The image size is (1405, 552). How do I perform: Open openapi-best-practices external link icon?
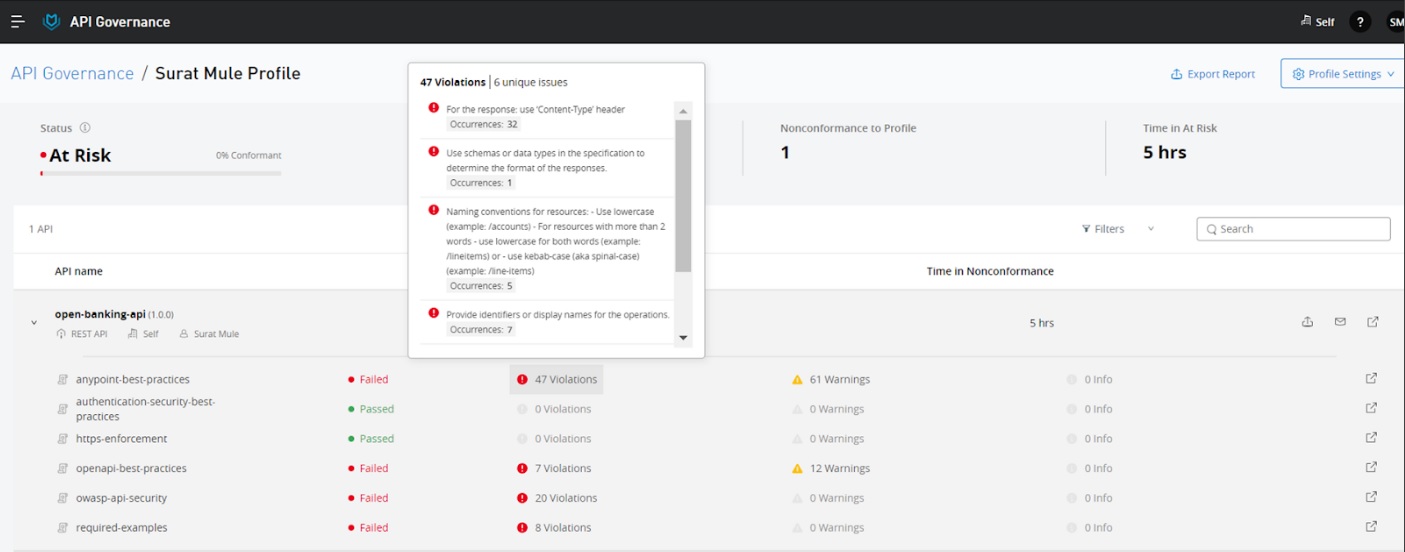pos(1371,467)
